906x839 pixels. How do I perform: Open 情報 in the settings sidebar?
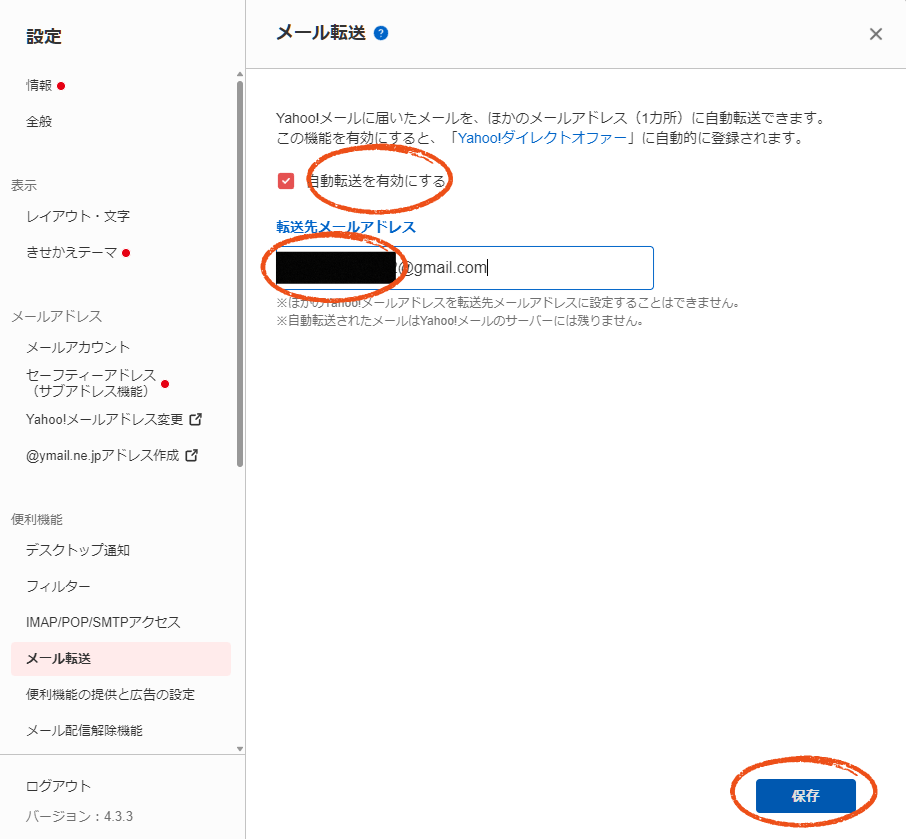click(39, 86)
